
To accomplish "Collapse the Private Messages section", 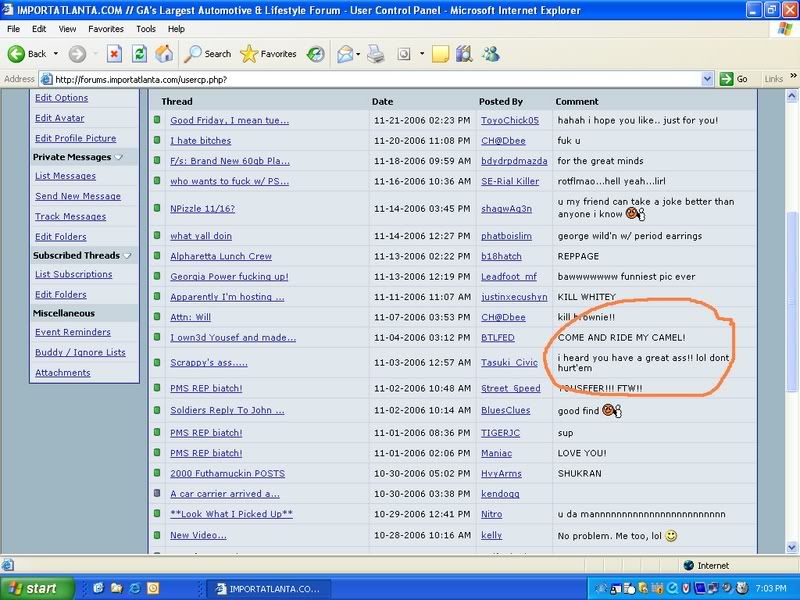I will 119,157.
